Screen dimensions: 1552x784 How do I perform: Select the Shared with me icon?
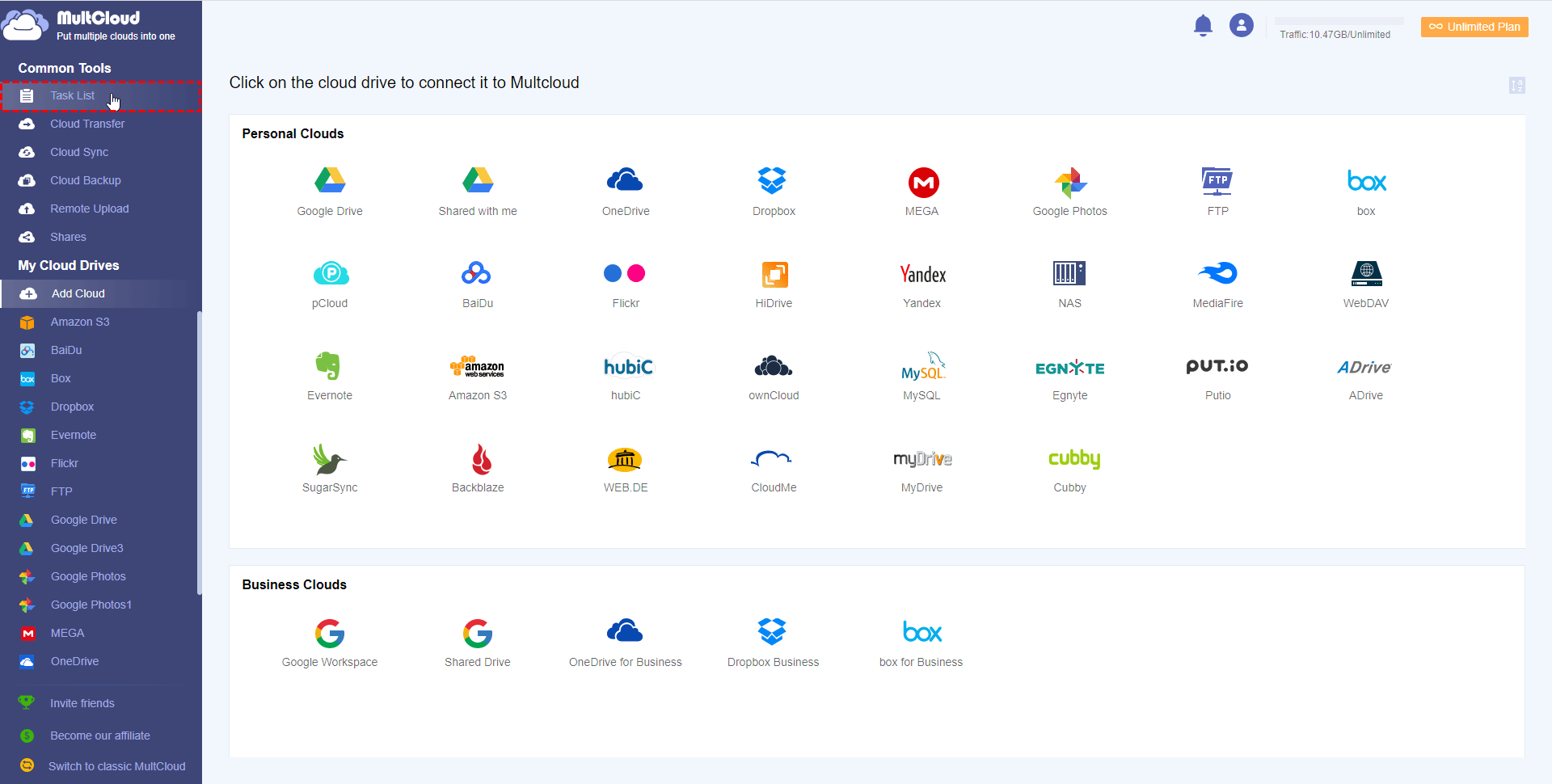tap(478, 180)
